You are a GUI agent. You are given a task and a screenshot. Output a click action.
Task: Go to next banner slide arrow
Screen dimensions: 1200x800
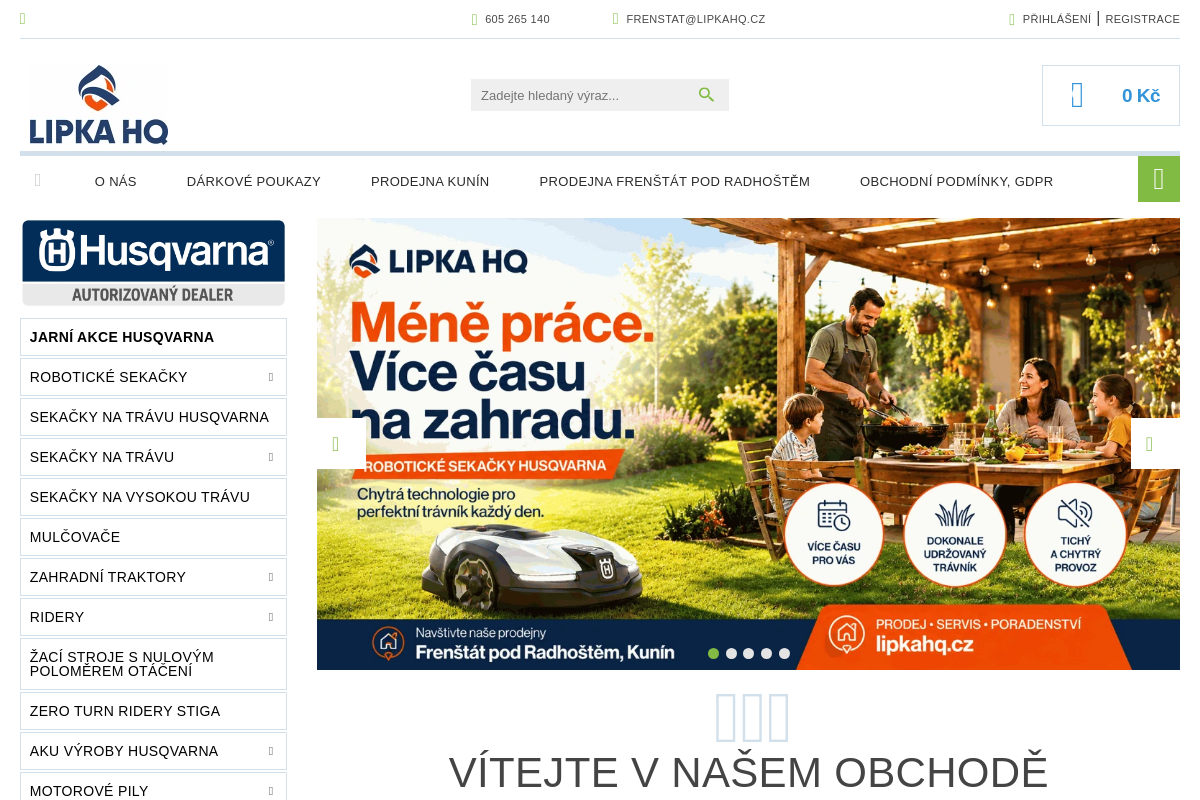click(1155, 444)
